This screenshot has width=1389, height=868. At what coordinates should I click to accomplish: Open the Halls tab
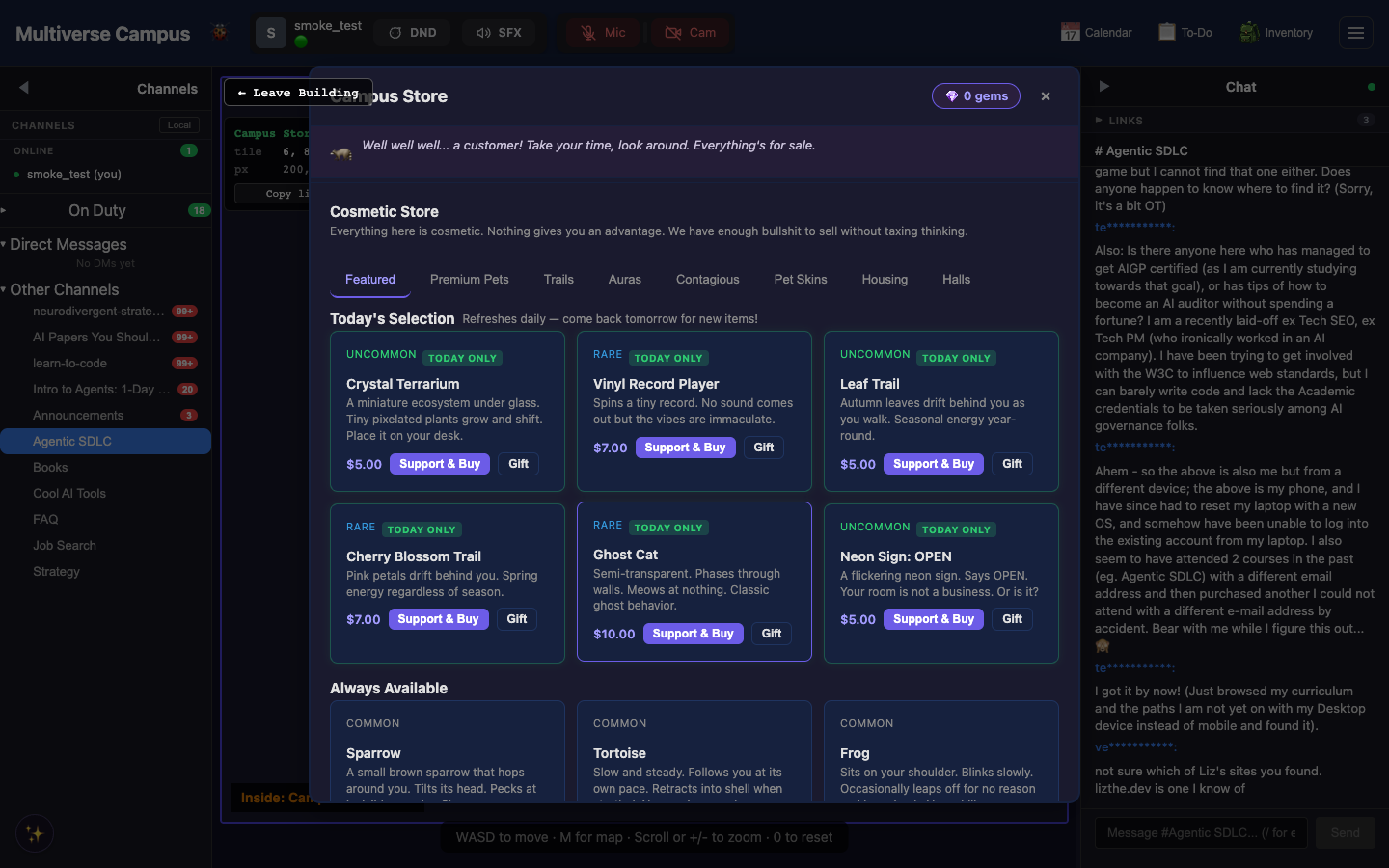coord(957,280)
